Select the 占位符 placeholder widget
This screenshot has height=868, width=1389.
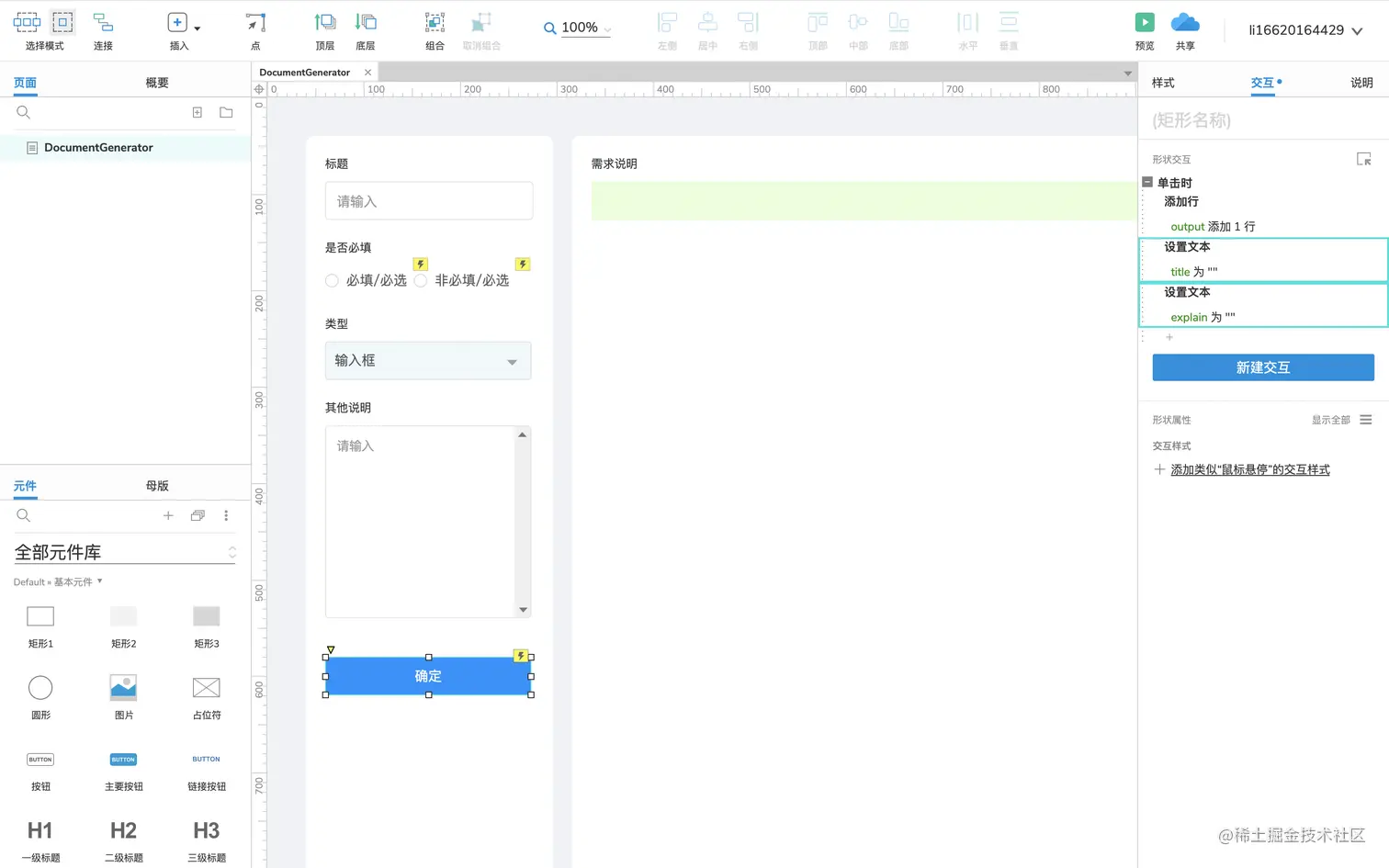click(207, 697)
